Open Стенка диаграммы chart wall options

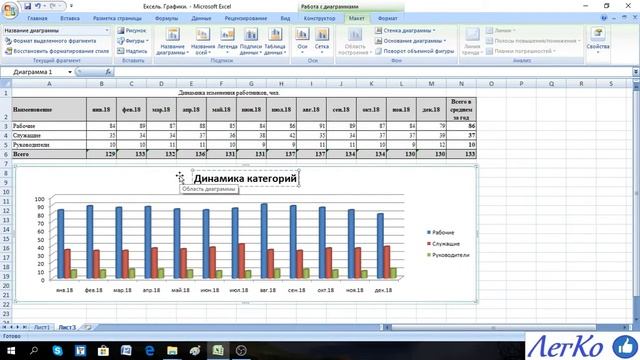[405, 31]
